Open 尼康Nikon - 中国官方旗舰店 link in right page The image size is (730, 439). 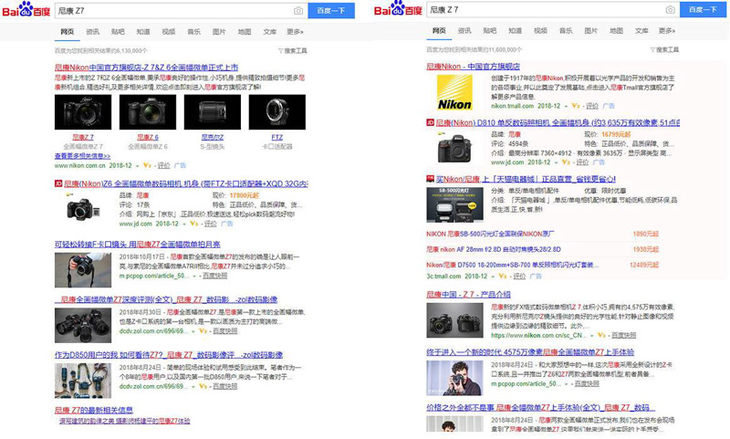tap(473, 67)
